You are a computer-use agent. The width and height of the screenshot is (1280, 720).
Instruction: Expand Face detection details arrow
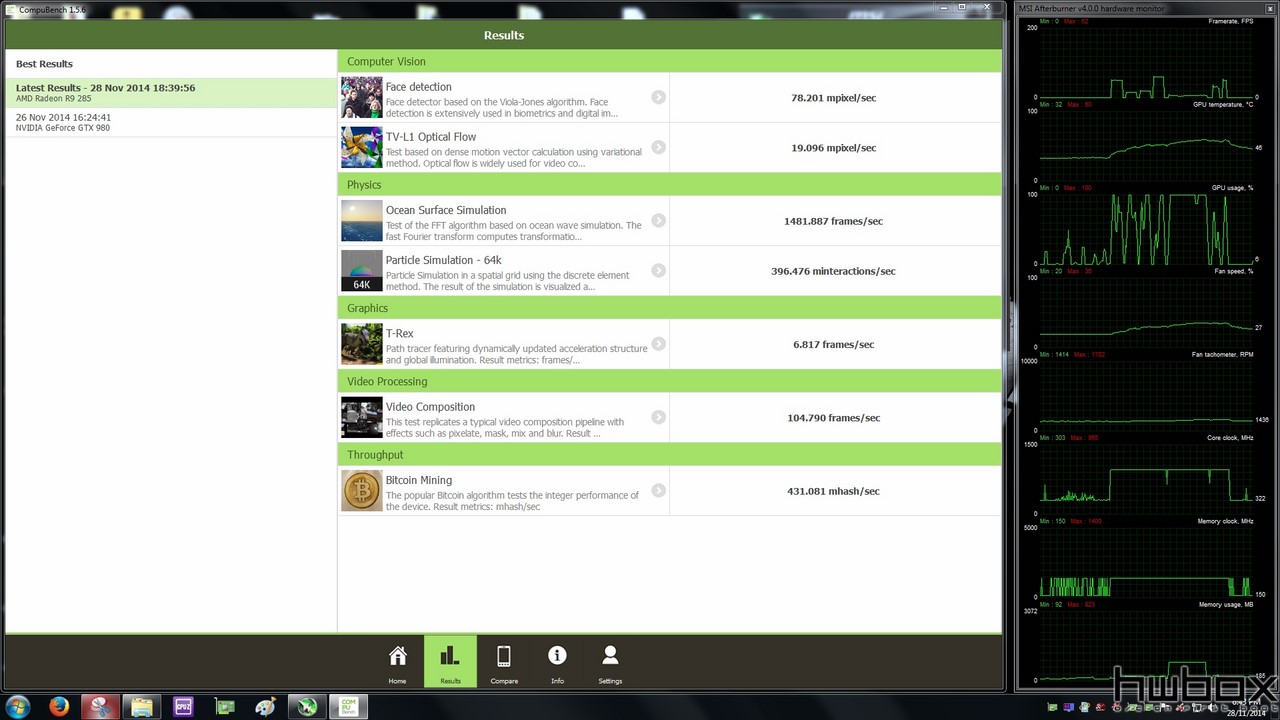click(658, 97)
